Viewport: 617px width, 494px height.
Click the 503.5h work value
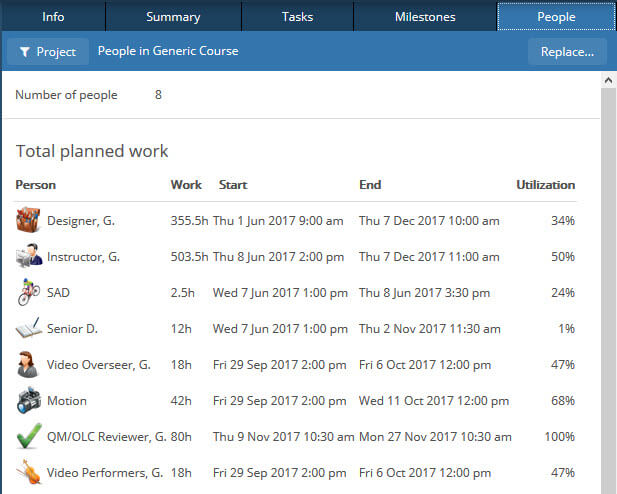189,257
